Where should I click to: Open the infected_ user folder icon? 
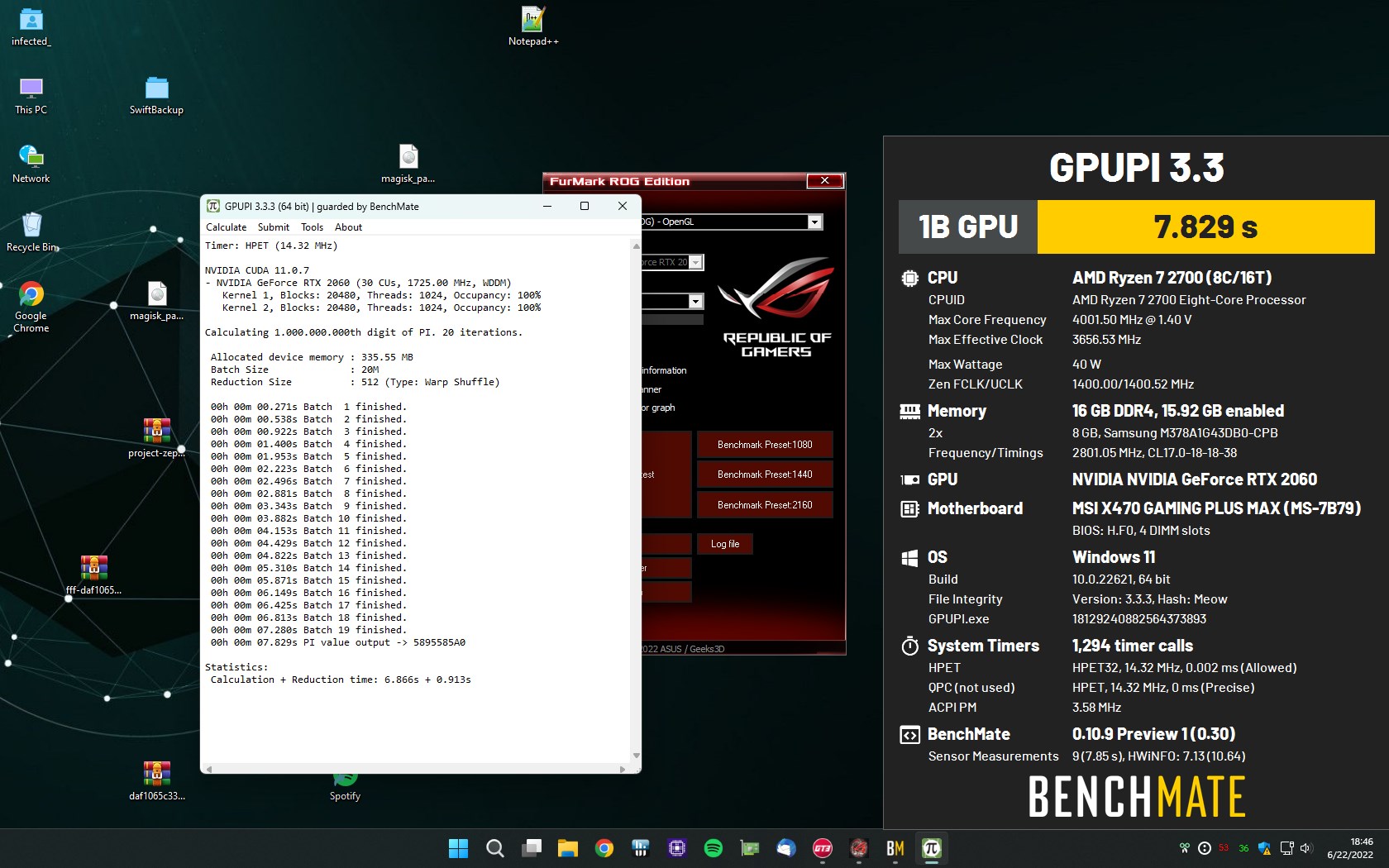pos(31,26)
